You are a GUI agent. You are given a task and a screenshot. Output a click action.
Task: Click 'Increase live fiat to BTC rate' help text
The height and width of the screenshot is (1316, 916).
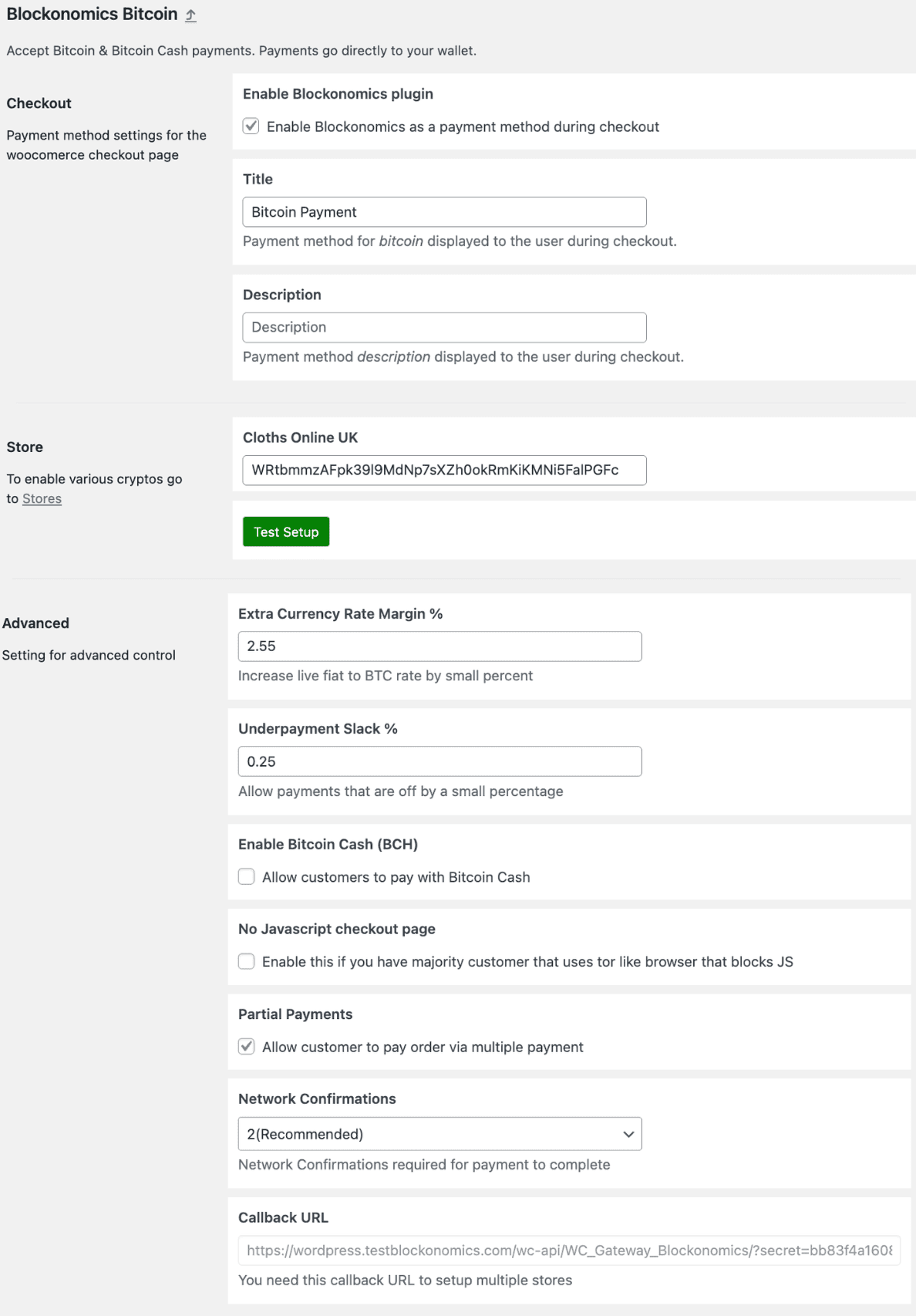pyautogui.click(x=386, y=675)
